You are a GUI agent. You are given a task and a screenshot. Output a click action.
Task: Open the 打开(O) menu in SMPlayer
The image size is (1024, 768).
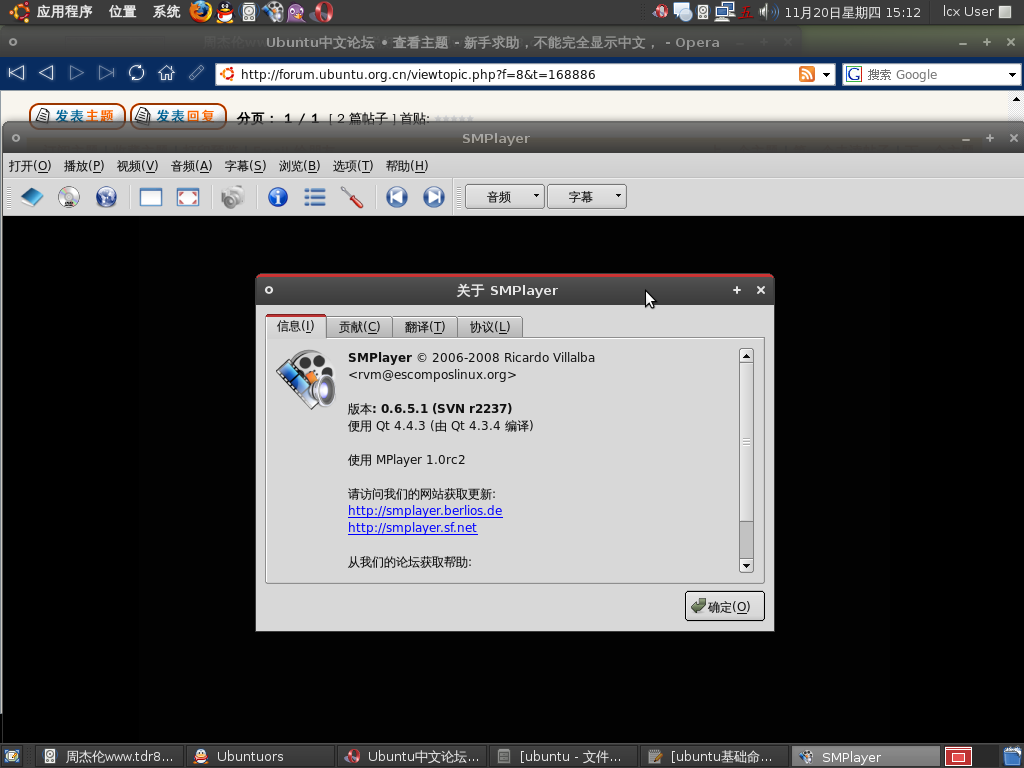pos(29,166)
